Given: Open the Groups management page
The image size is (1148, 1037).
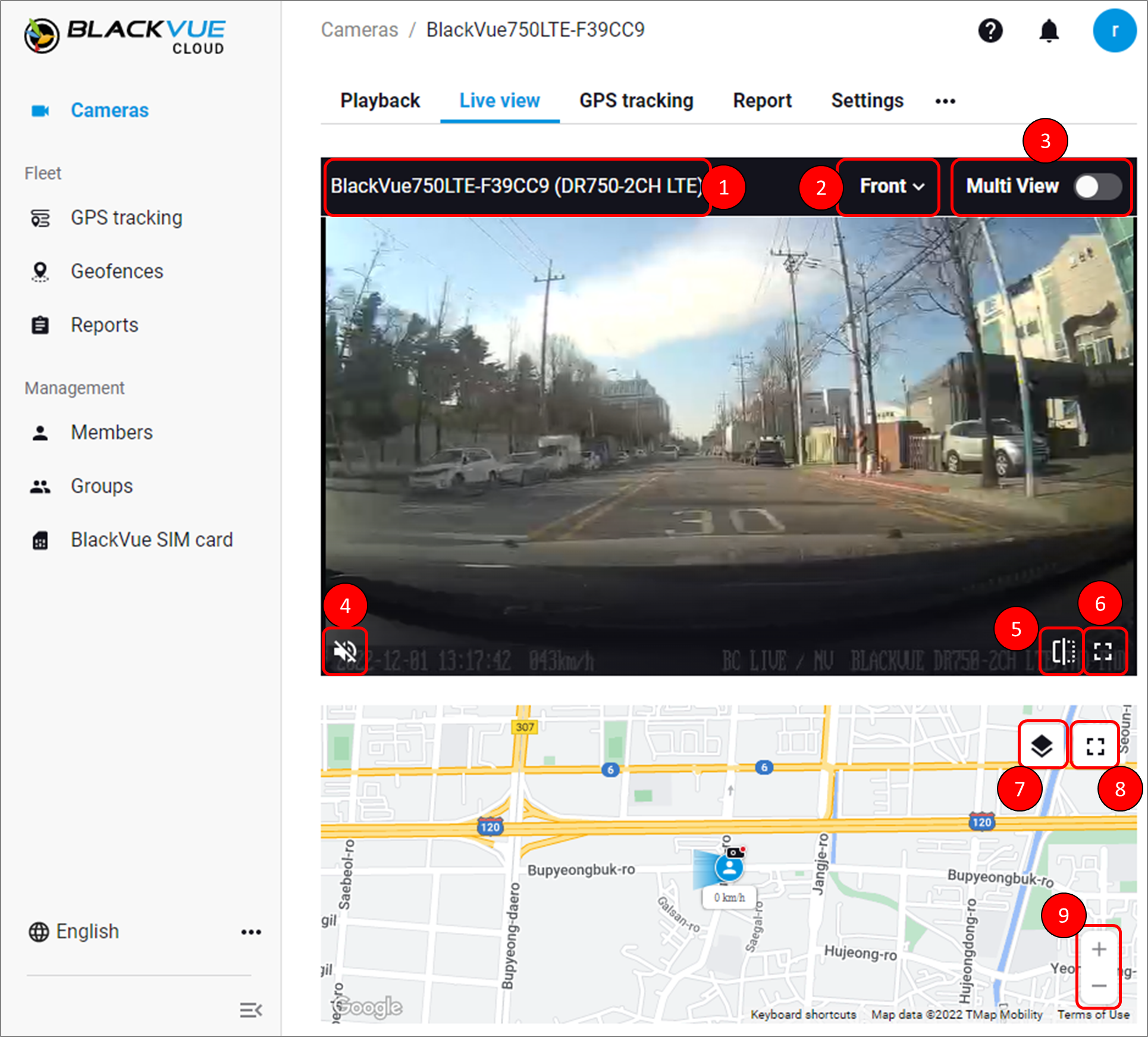Looking at the screenshot, I should coord(102,486).
